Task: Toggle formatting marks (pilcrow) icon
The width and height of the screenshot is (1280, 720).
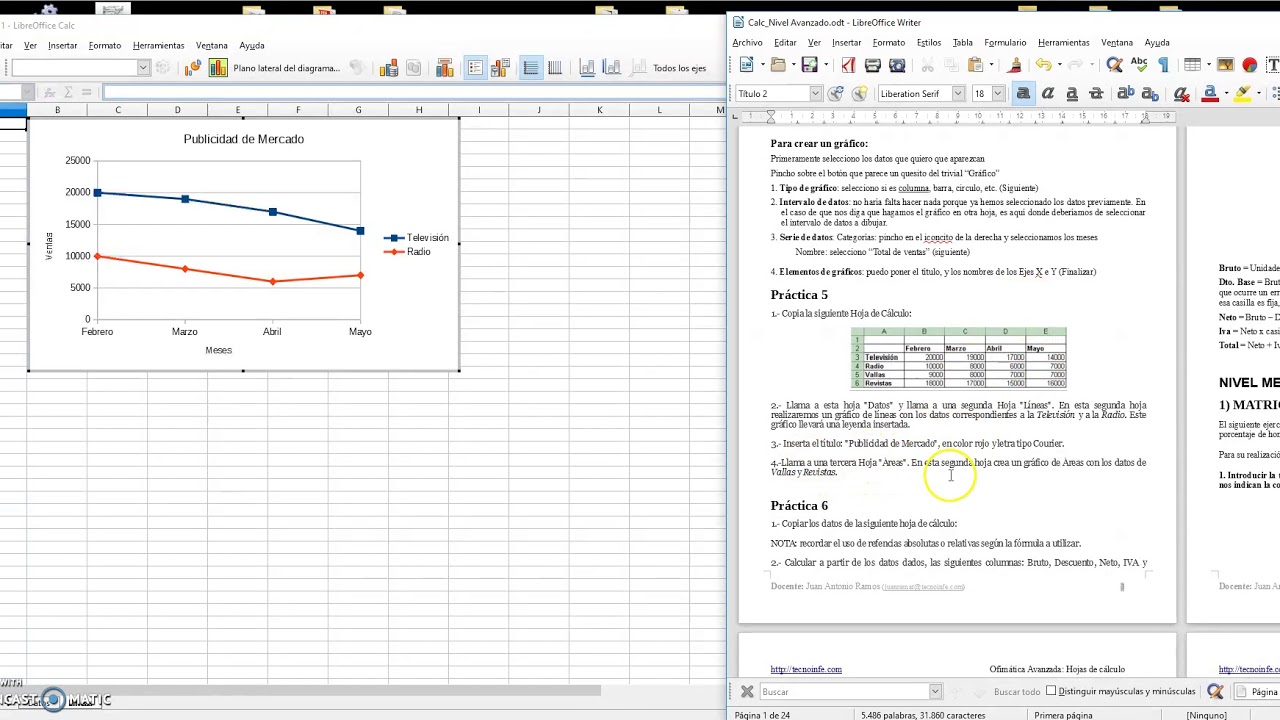Action: coord(1163,65)
